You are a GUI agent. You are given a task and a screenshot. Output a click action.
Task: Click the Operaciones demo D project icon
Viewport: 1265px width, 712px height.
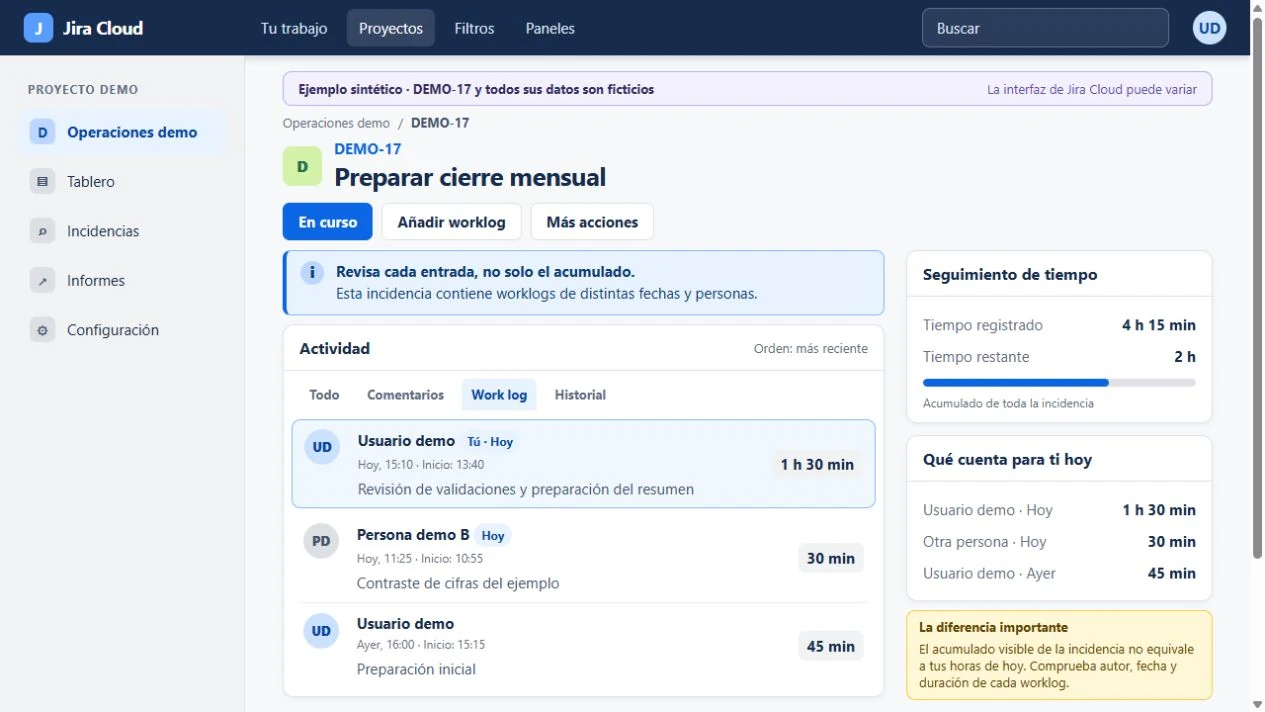pyautogui.click(x=42, y=132)
